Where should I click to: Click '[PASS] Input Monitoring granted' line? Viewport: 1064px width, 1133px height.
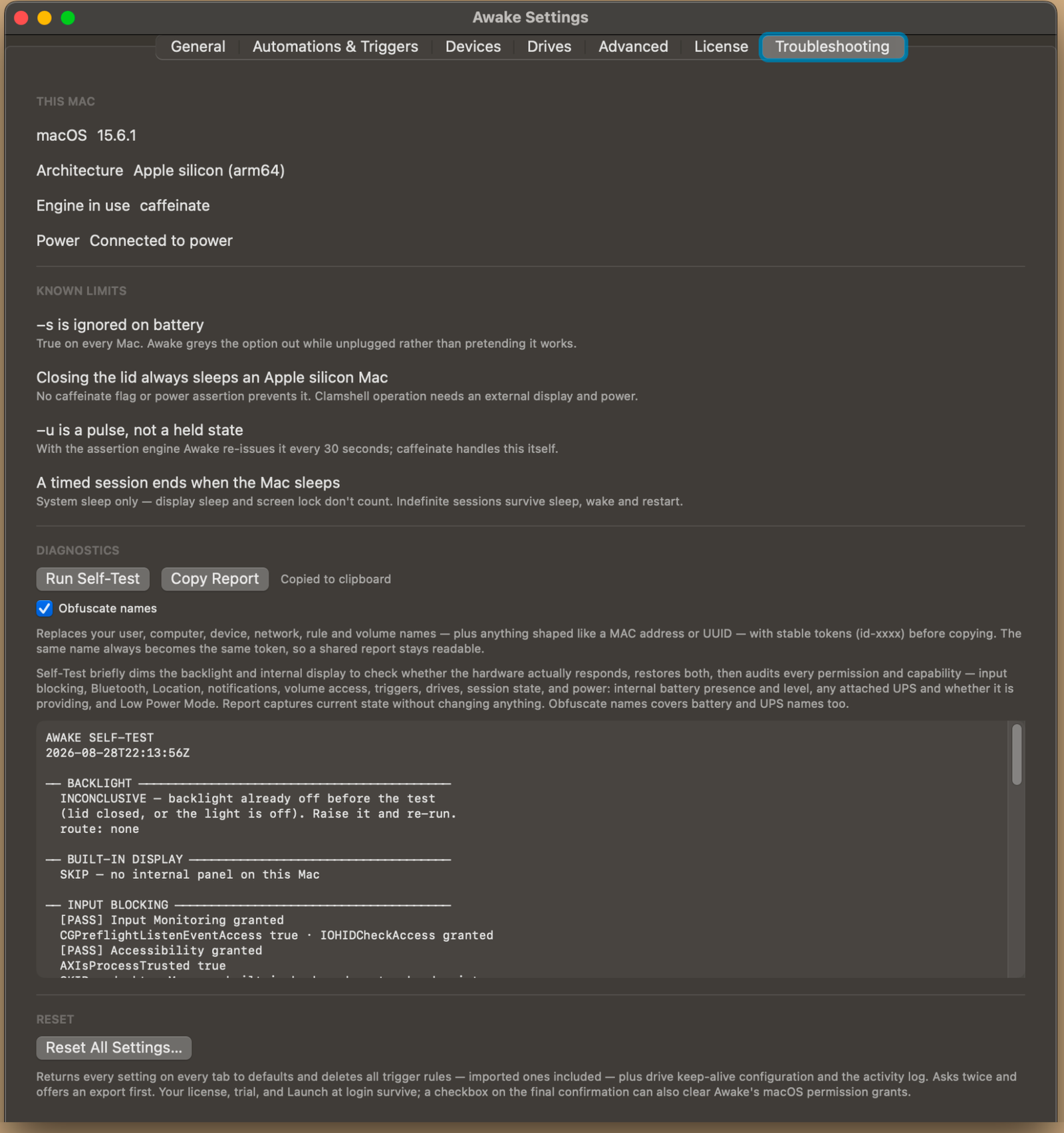click(x=172, y=920)
